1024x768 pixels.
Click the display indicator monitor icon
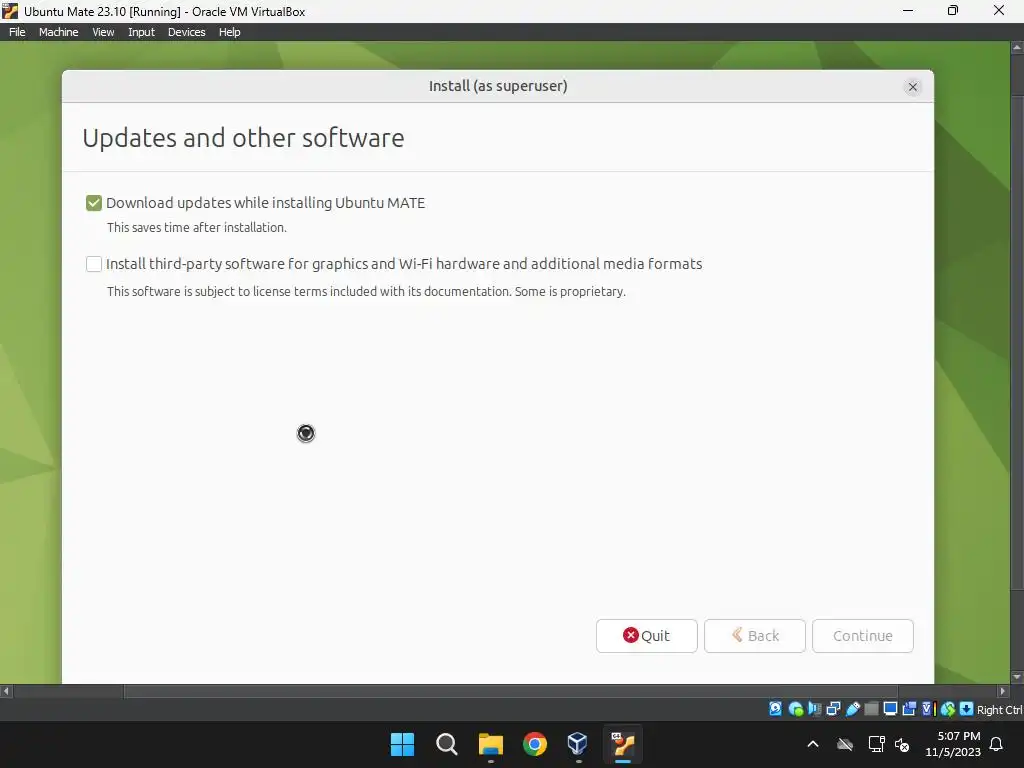coord(890,709)
